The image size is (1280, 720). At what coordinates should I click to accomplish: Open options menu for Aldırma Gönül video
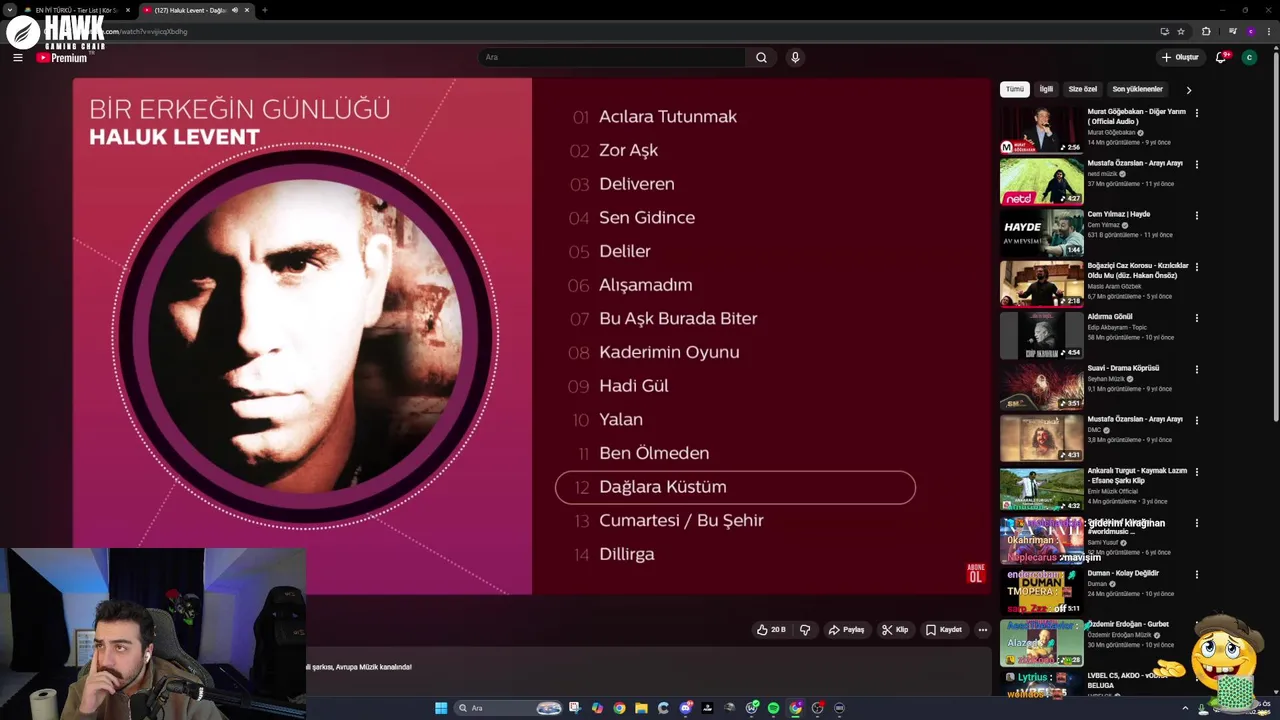click(x=1196, y=318)
